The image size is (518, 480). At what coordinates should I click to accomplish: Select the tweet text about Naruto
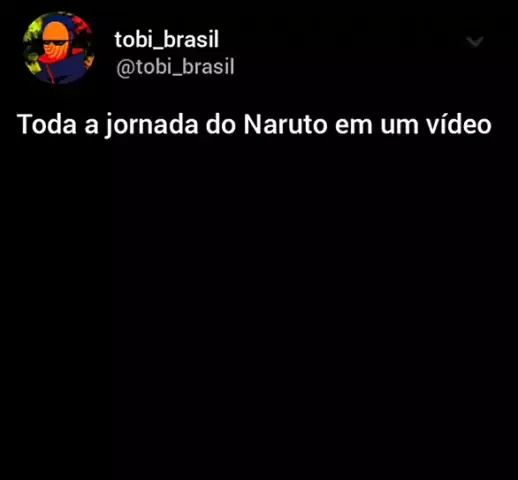point(254,125)
